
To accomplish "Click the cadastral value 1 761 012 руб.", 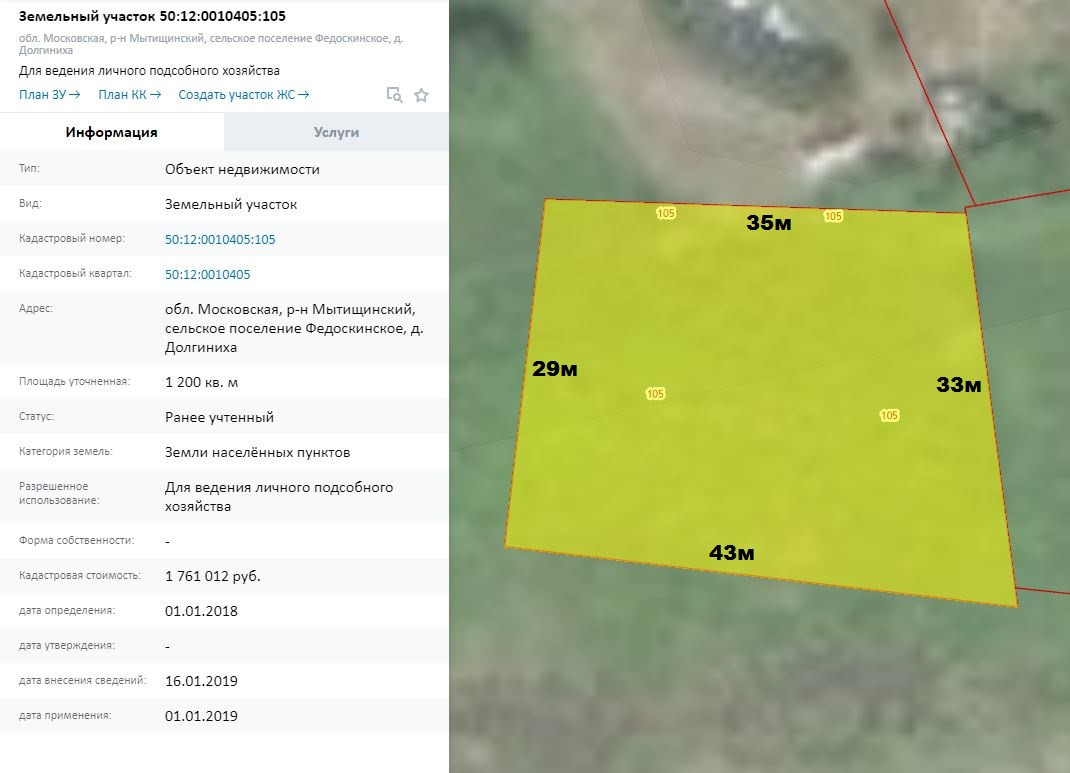I will tap(212, 576).
